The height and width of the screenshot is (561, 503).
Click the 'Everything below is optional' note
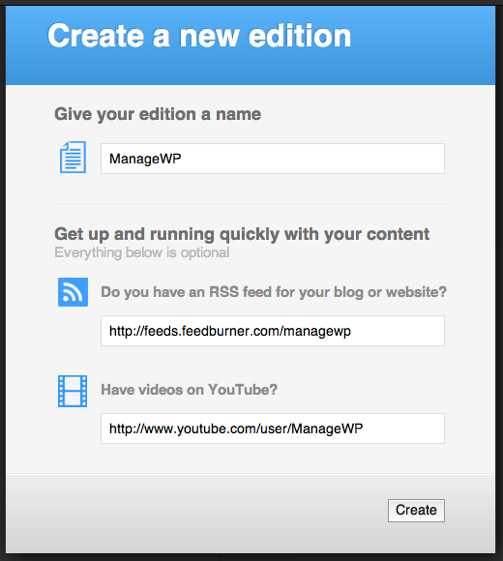pyautogui.click(x=142, y=253)
